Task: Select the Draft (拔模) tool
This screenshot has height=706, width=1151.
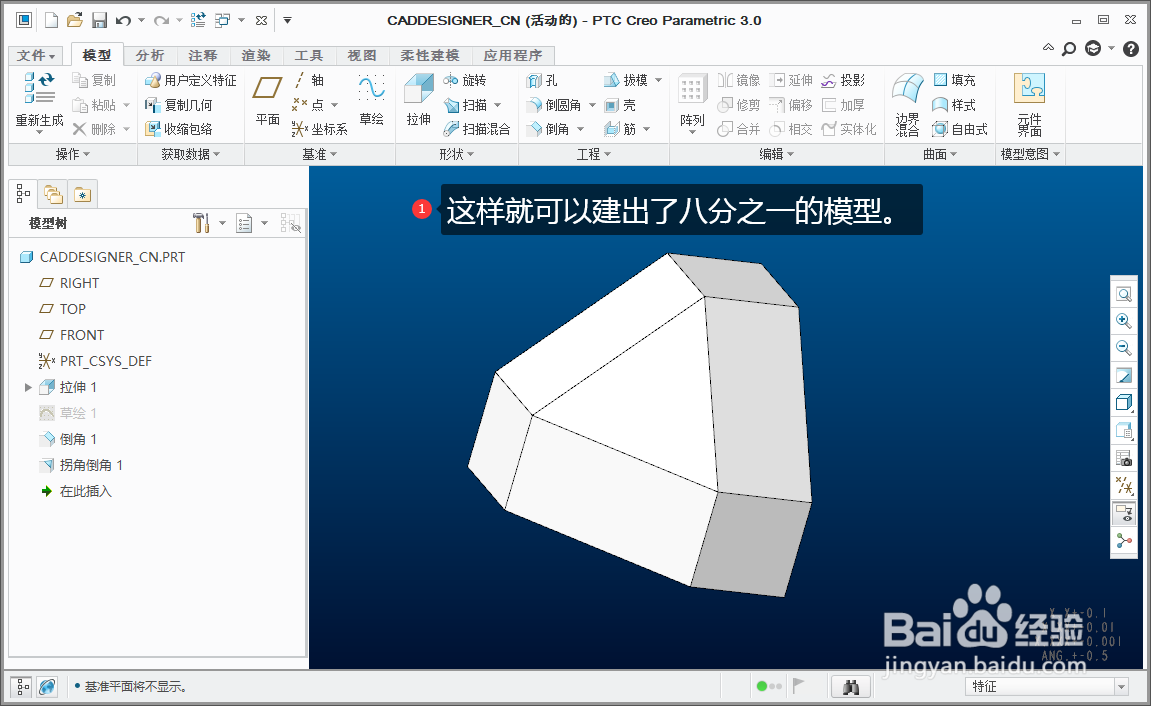Action: click(626, 80)
